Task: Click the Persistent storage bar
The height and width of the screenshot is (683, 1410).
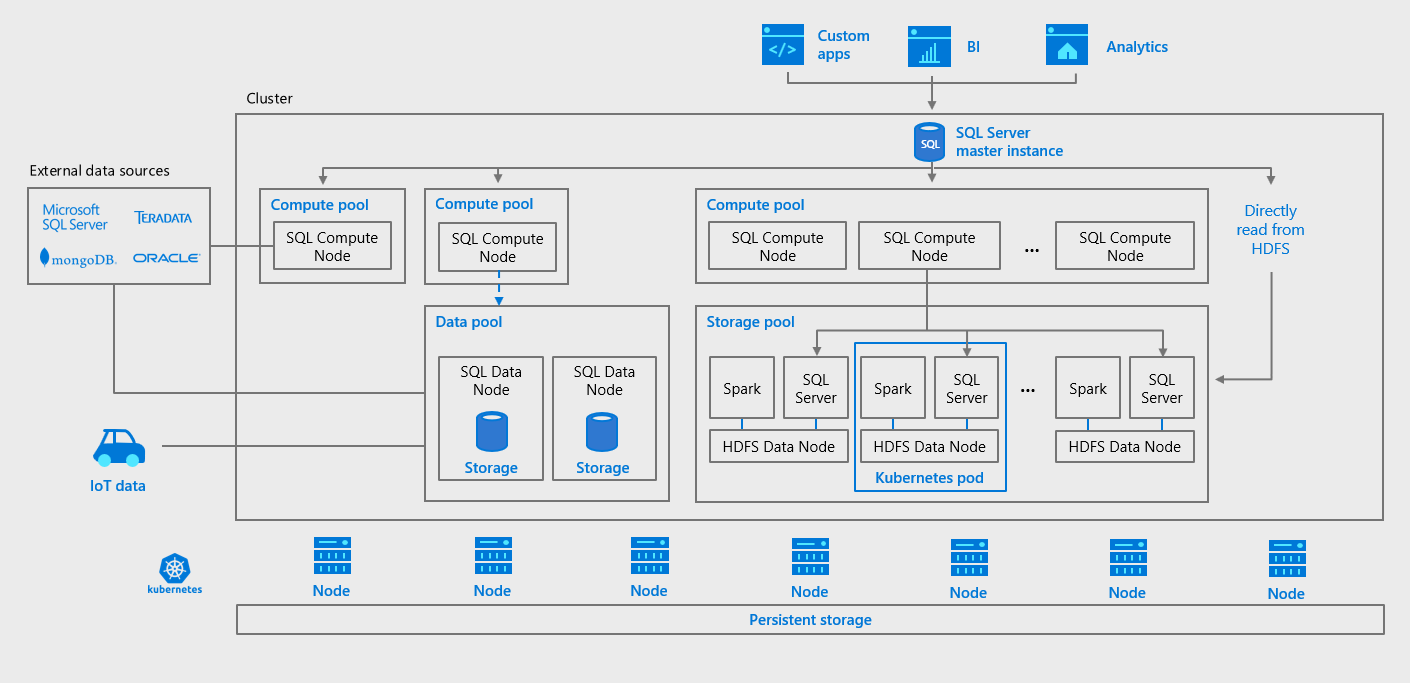Action: (x=810, y=620)
